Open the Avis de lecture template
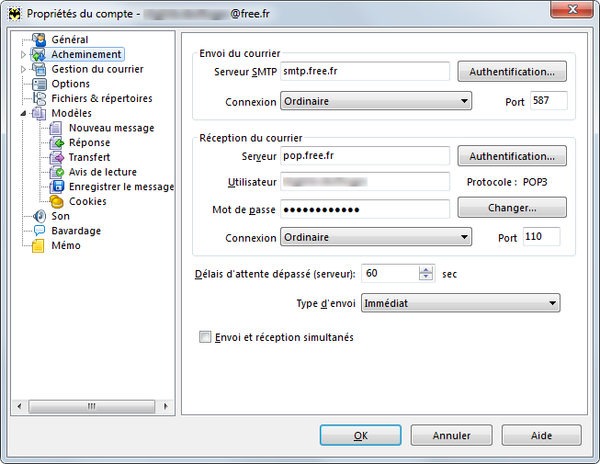The width and height of the screenshot is (600, 464). (103, 172)
